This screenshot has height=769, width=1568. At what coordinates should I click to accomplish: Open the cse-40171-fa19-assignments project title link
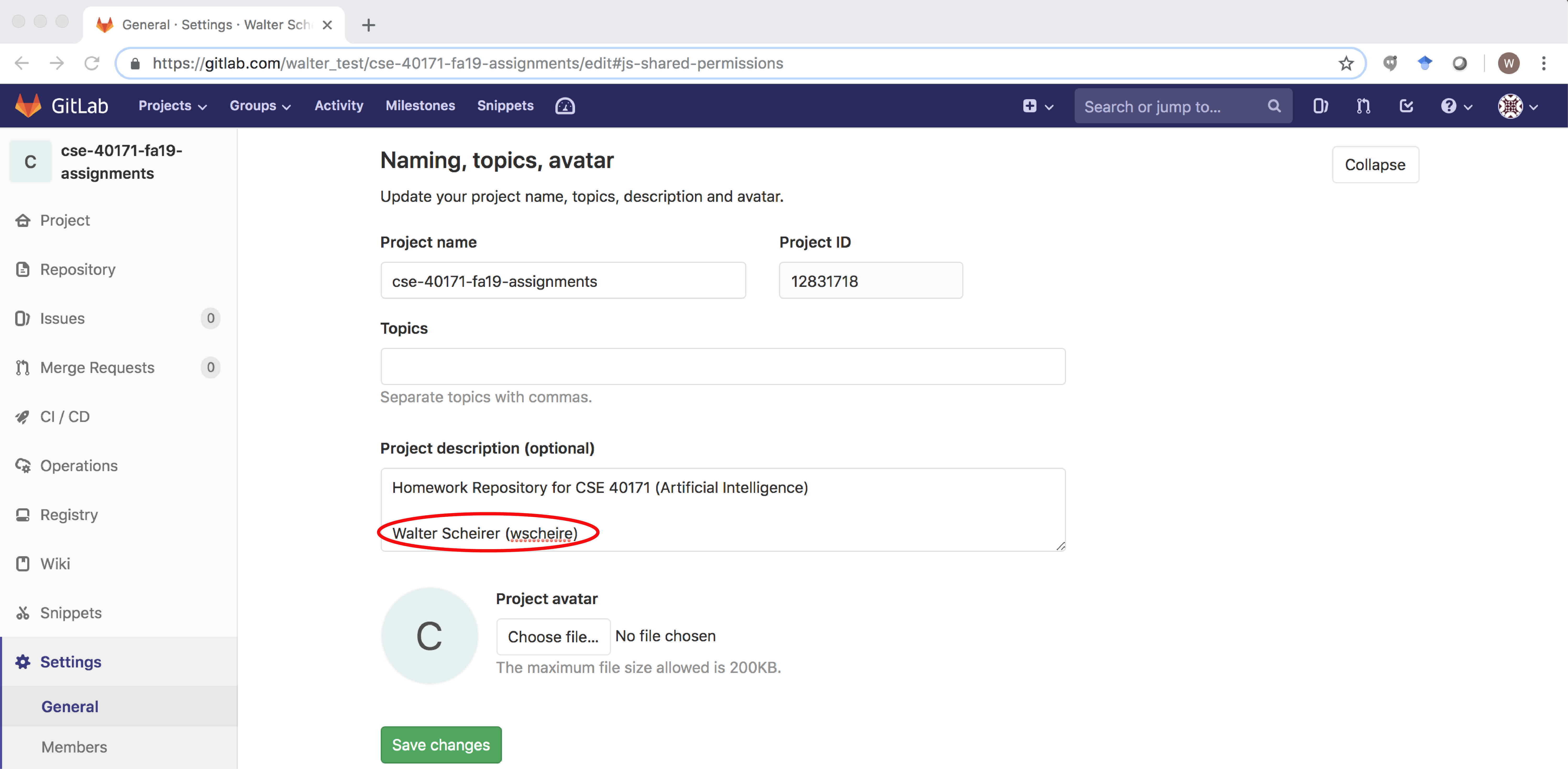121,162
